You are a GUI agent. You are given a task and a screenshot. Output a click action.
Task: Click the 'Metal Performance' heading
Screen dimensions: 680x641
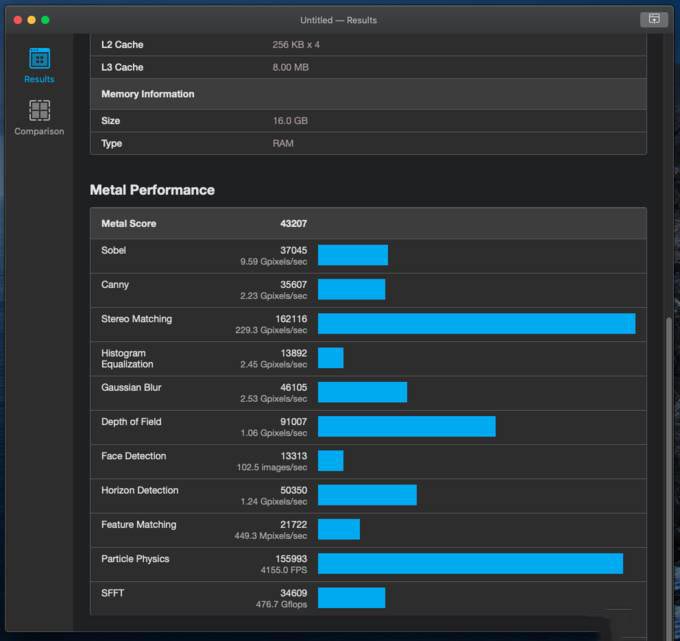[x=152, y=190]
